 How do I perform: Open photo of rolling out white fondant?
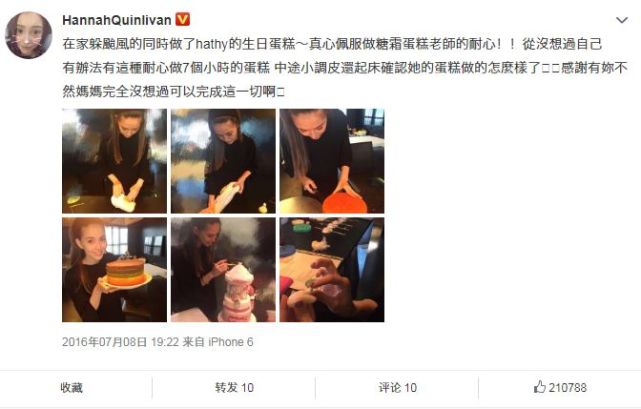[223, 161]
